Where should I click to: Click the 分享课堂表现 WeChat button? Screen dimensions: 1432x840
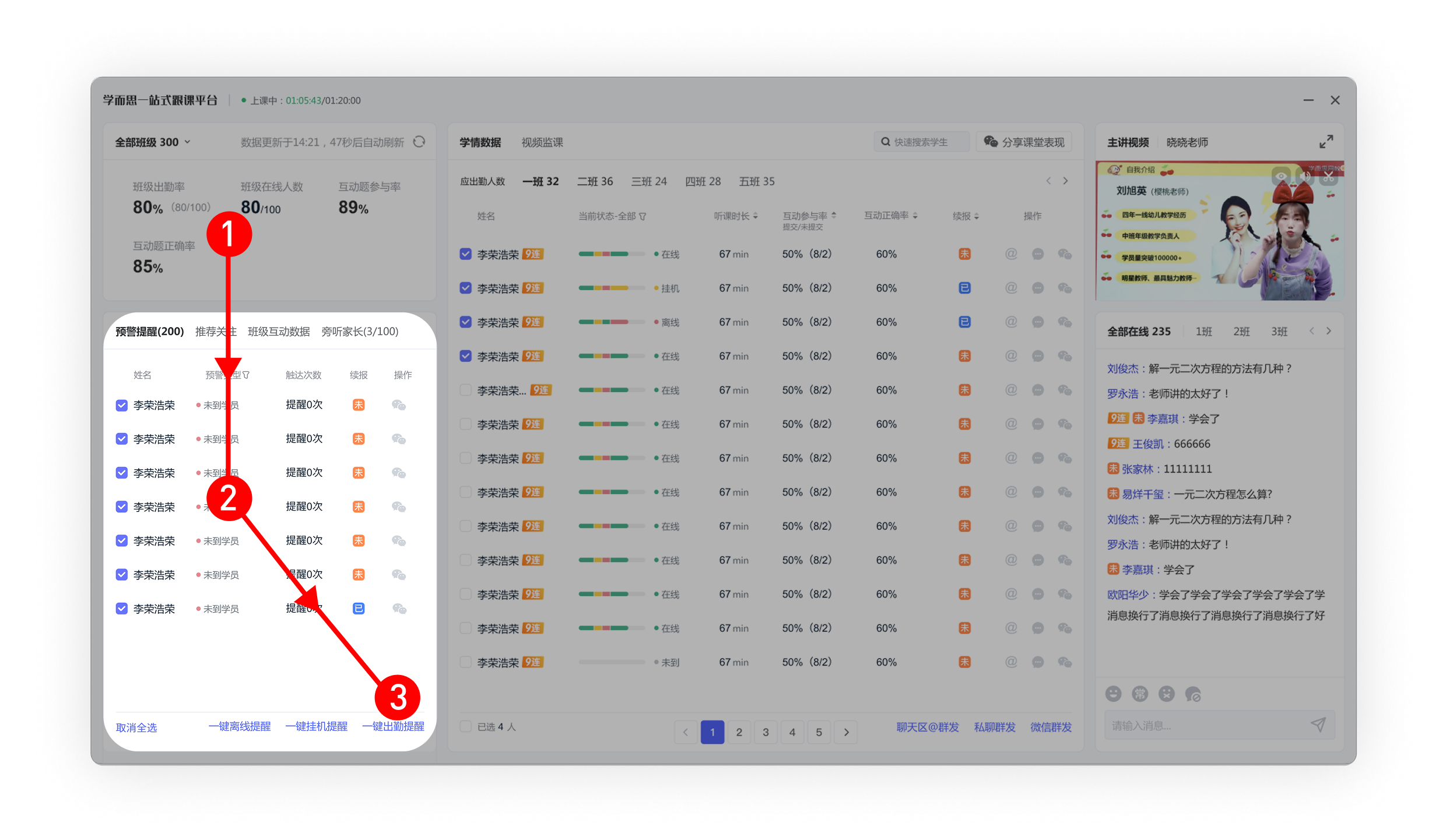tap(1024, 142)
